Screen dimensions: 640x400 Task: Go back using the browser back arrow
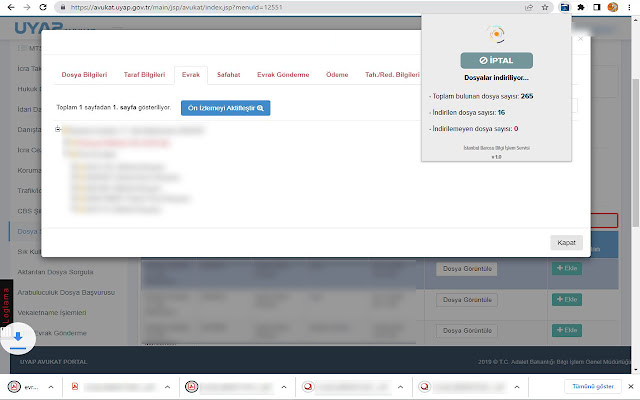[11, 7]
